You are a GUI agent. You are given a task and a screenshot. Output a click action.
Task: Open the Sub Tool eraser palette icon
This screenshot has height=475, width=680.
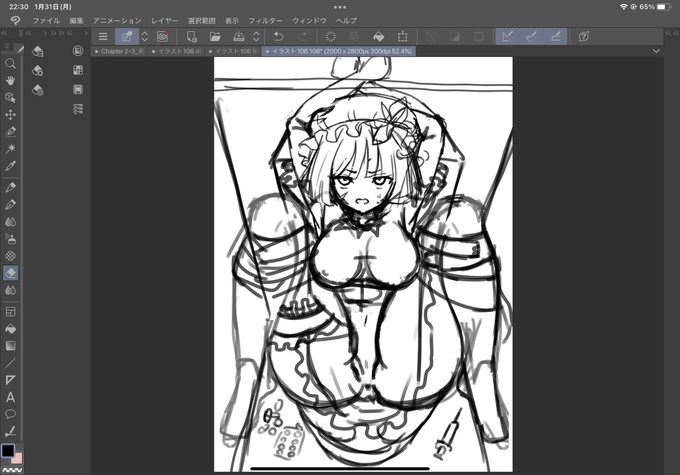38,51
